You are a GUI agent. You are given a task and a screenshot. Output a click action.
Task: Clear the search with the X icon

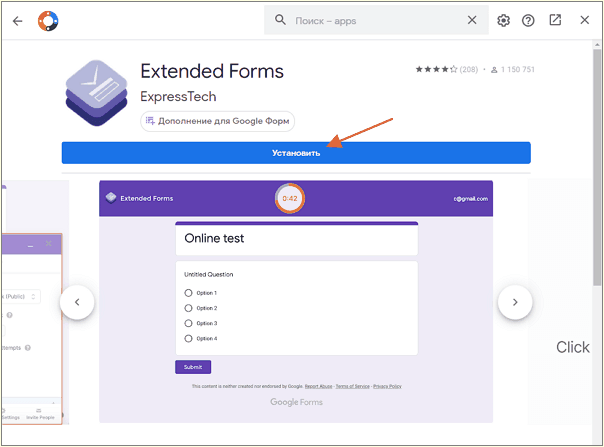point(472,20)
